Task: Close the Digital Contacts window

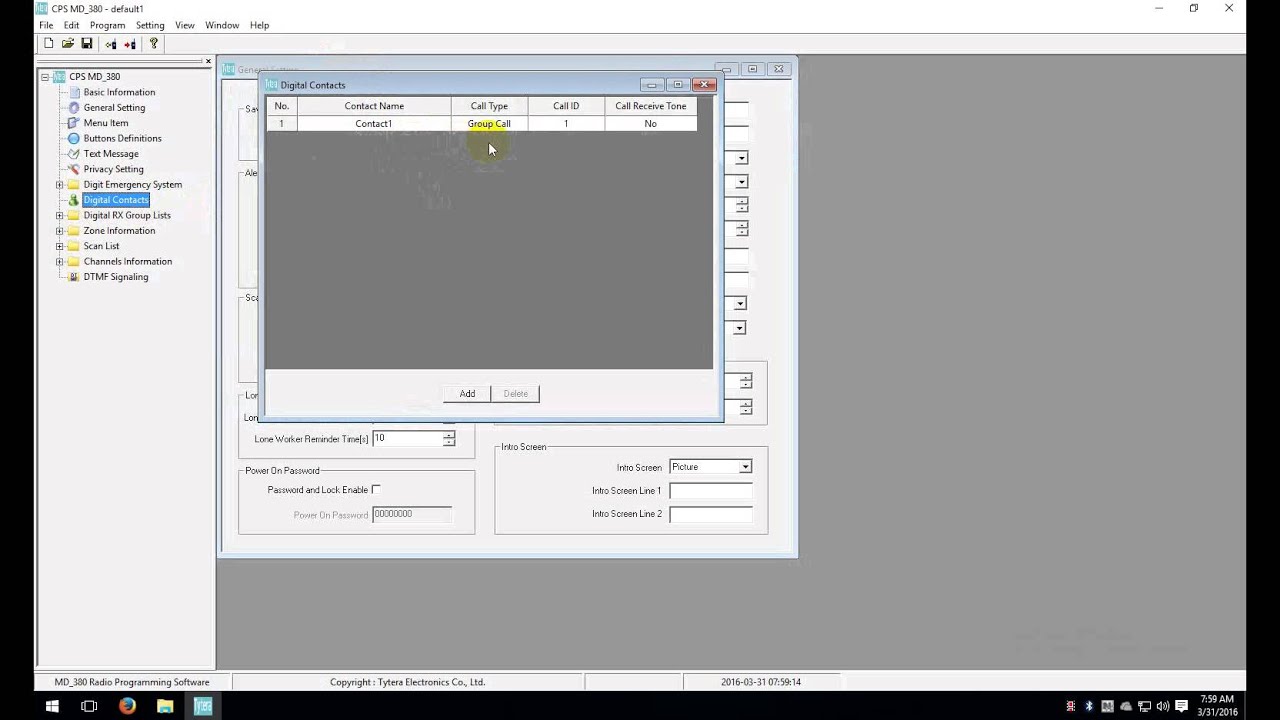Action: [x=705, y=85]
